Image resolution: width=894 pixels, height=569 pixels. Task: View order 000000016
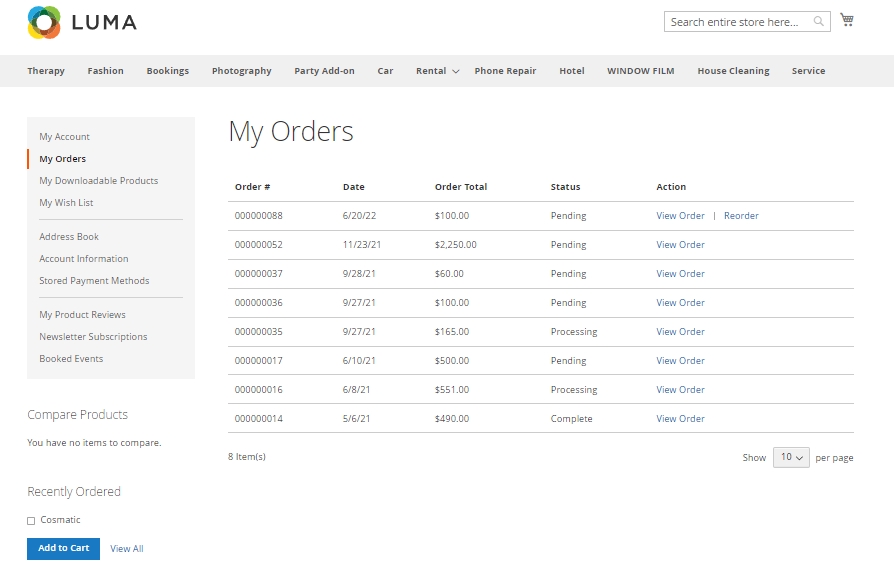tap(680, 391)
